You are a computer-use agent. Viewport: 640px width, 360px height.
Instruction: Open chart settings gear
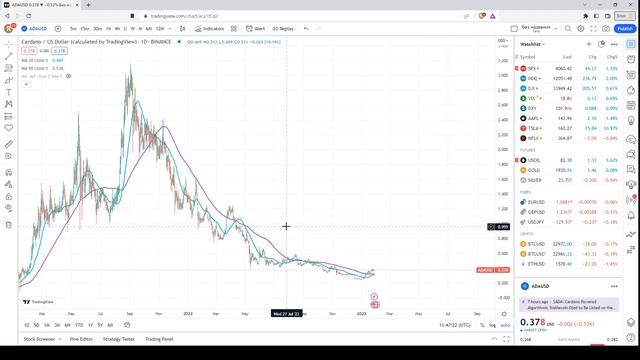pos(581,29)
